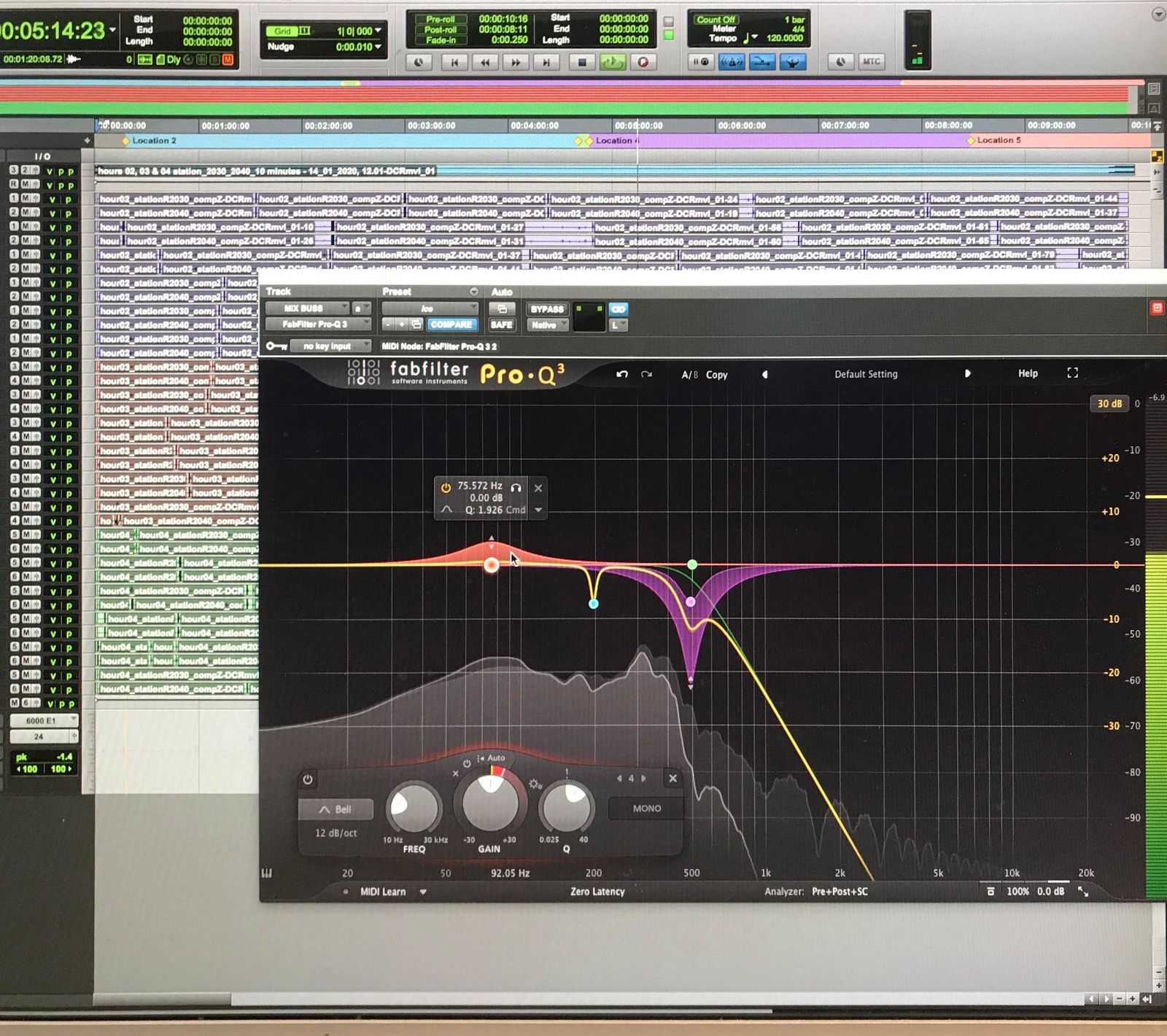Open the Help menu in Pro-Q 3
The image size is (1167, 1036).
click(x=1028, y=373)
